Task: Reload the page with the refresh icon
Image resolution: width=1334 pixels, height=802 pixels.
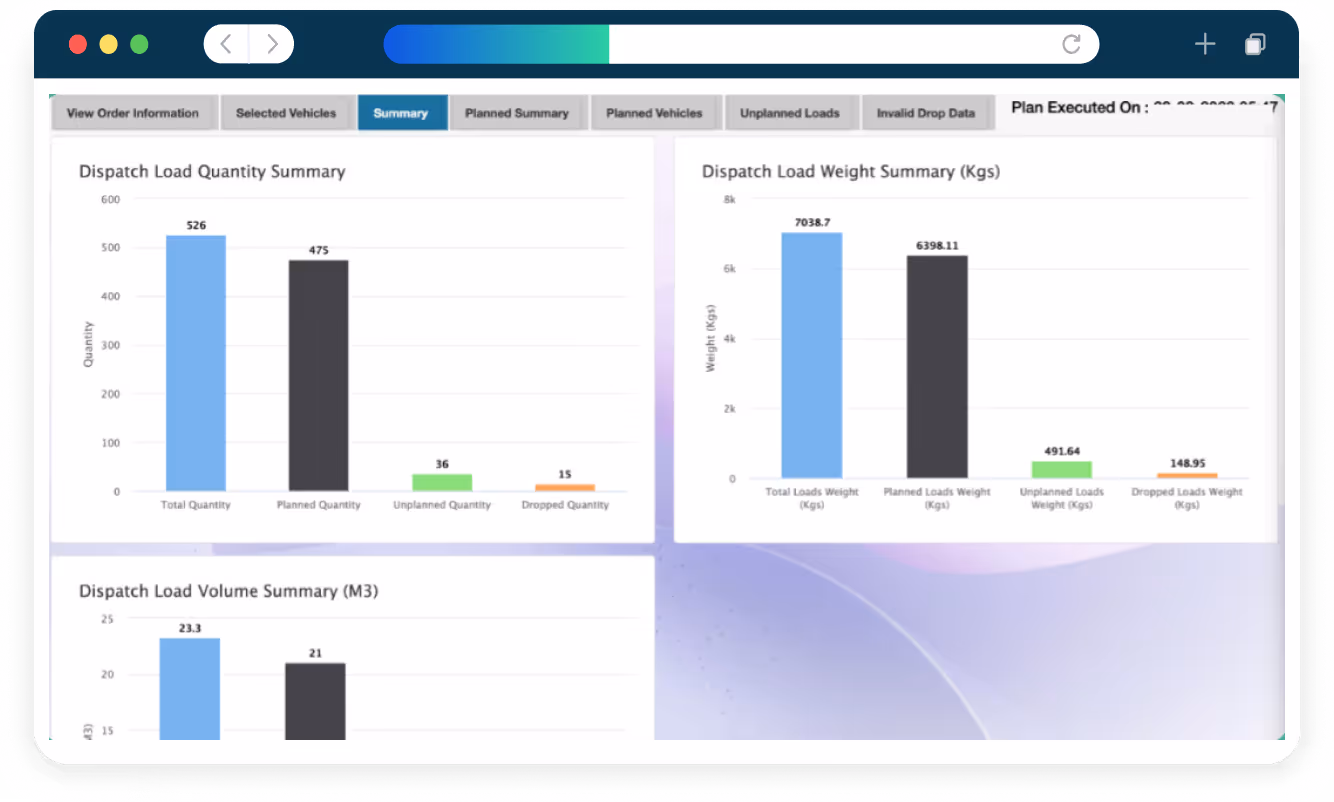Action: click(1071, 44)
